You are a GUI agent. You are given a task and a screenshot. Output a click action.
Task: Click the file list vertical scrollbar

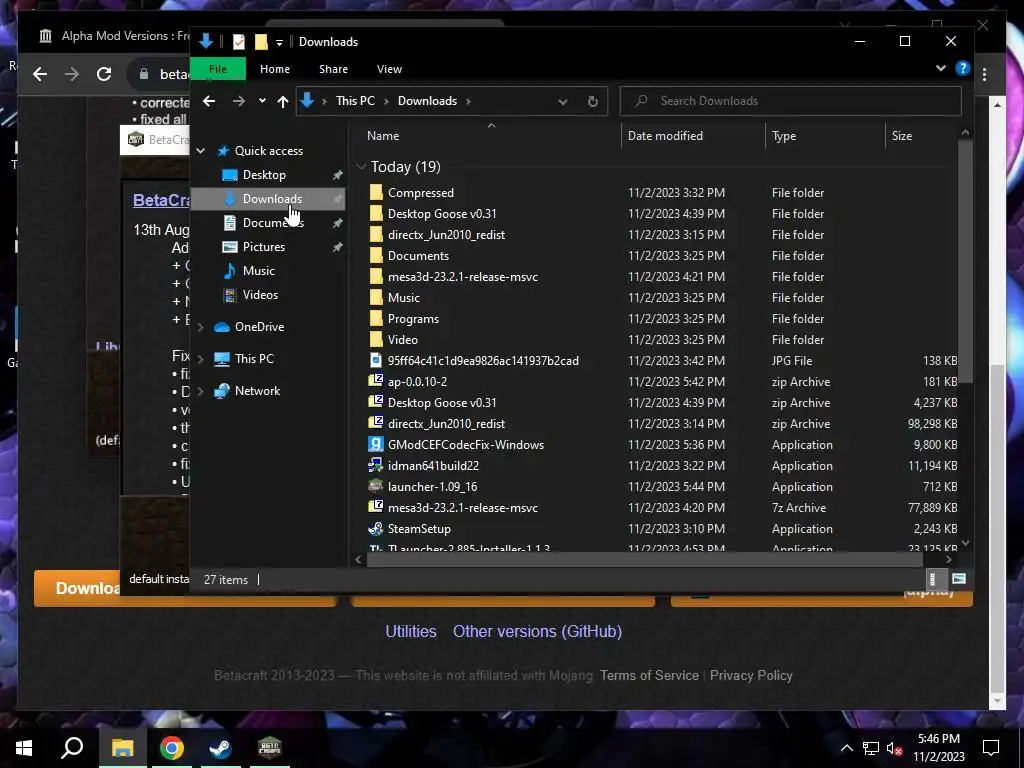(965, 261)
